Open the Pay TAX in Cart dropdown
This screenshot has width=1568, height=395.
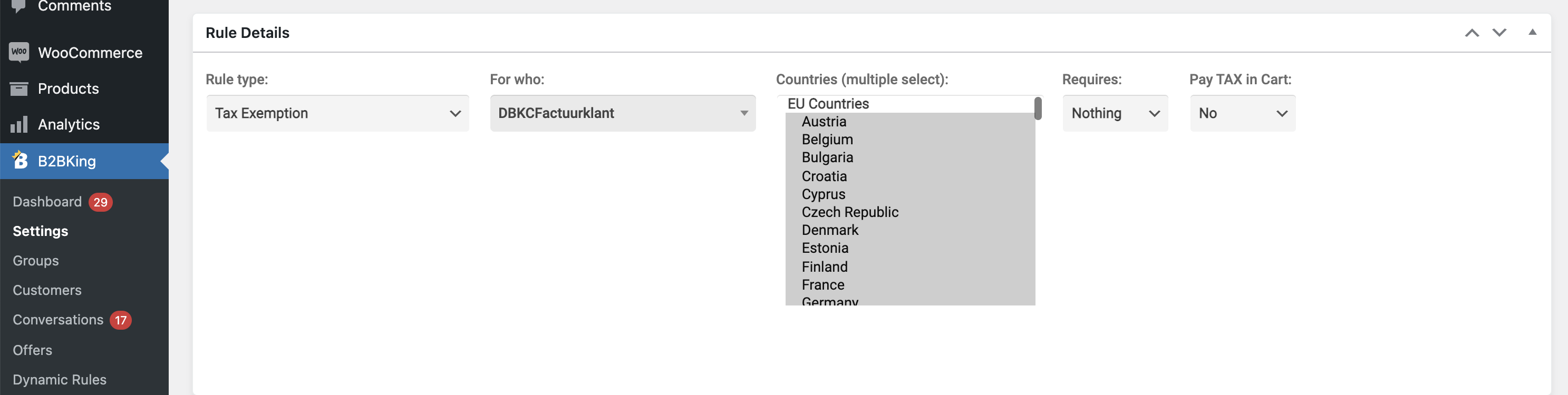coord(1242,113)
